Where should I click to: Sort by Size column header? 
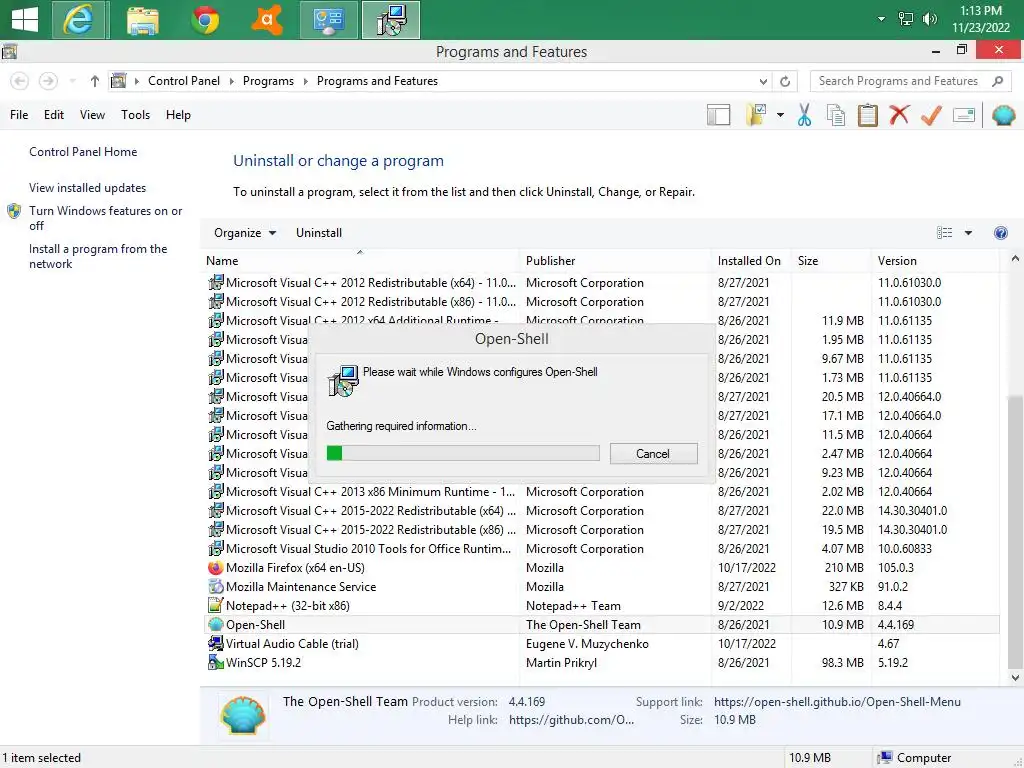[831, 261]
